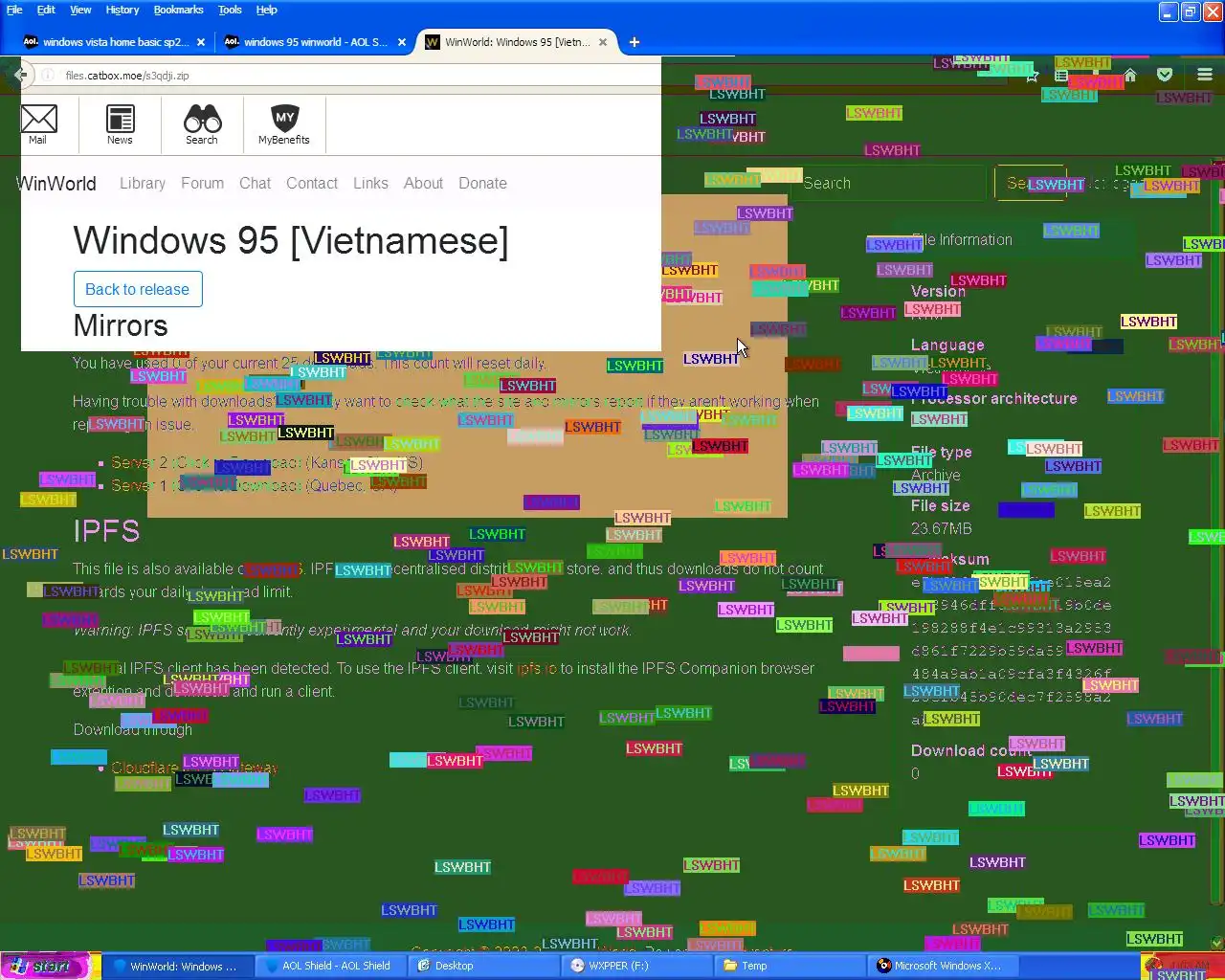Viewport: 1225px width, 980px height.
Task: Open the Tools menu
Action: [230, 10]
